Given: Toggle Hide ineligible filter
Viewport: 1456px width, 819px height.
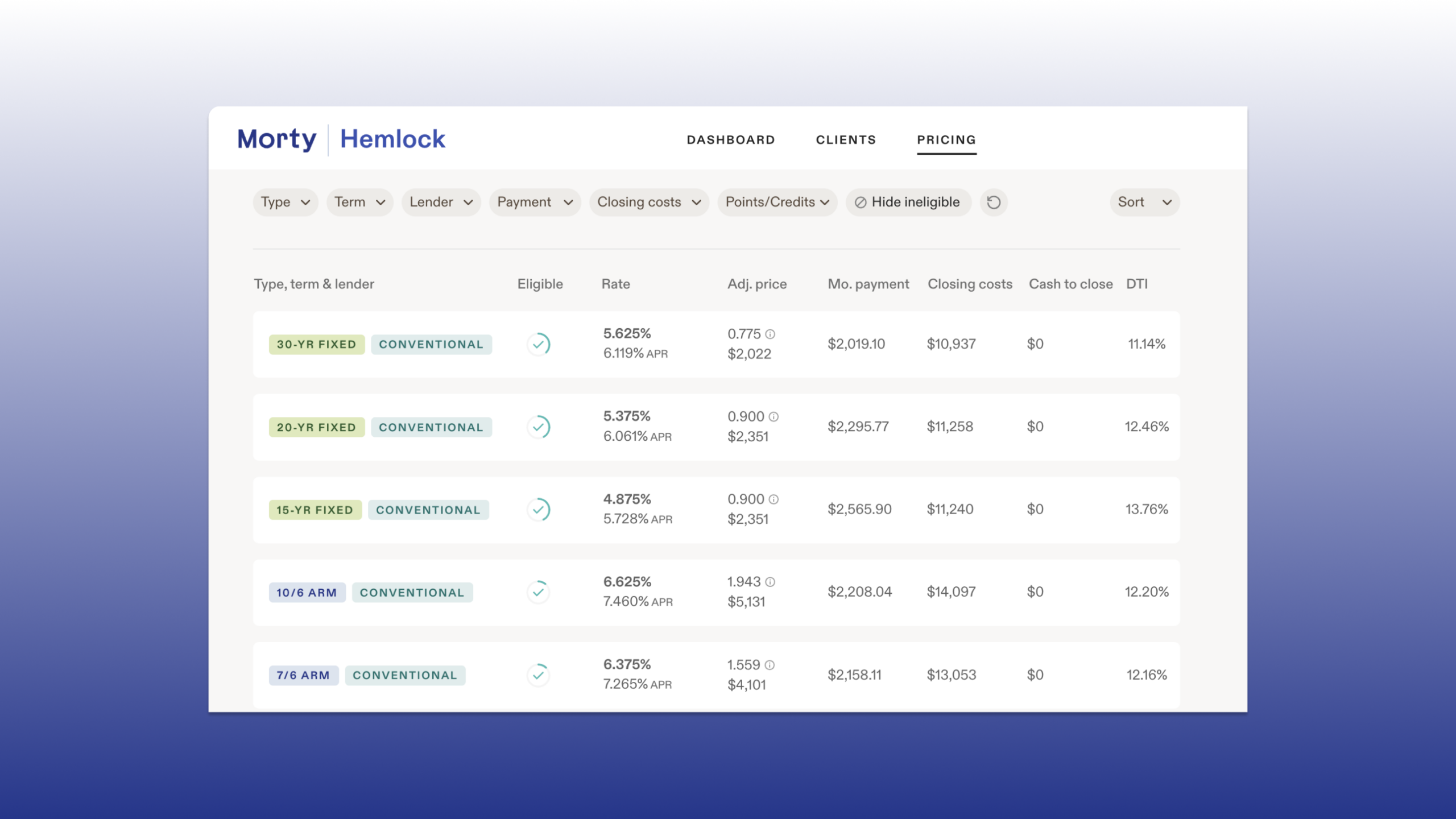Looking at the screenshot, I should tap(908, 202).
